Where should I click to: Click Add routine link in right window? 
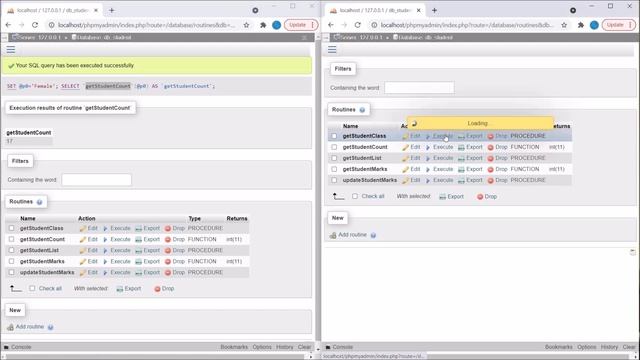348,235
